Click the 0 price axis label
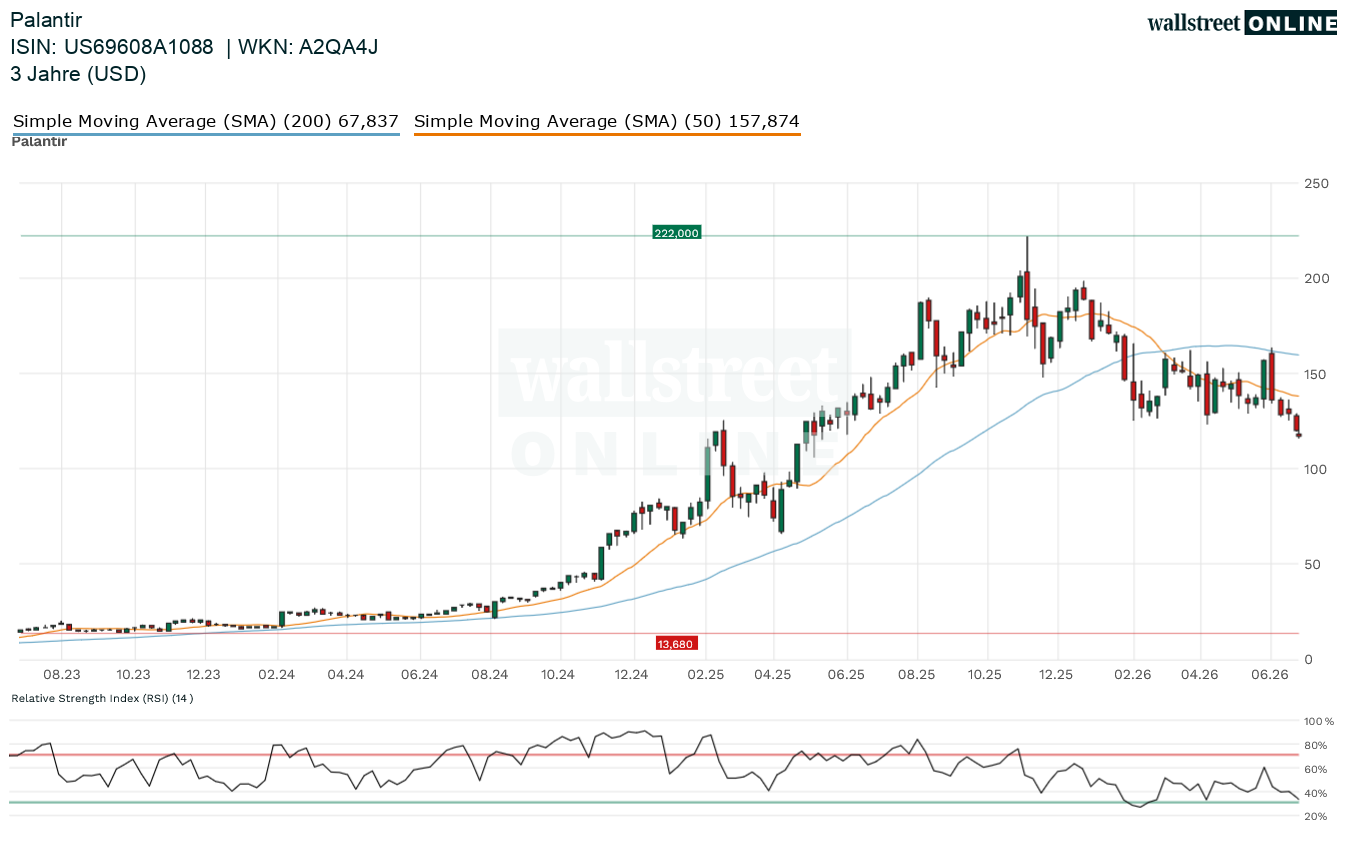The image size is (1349, 843). point(1308,660)
